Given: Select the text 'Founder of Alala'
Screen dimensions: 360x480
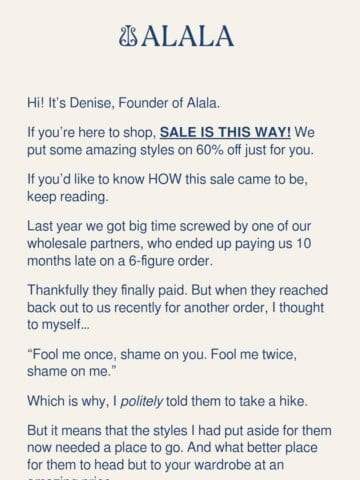Looking at the screenshot, I should tap(168, 103).
